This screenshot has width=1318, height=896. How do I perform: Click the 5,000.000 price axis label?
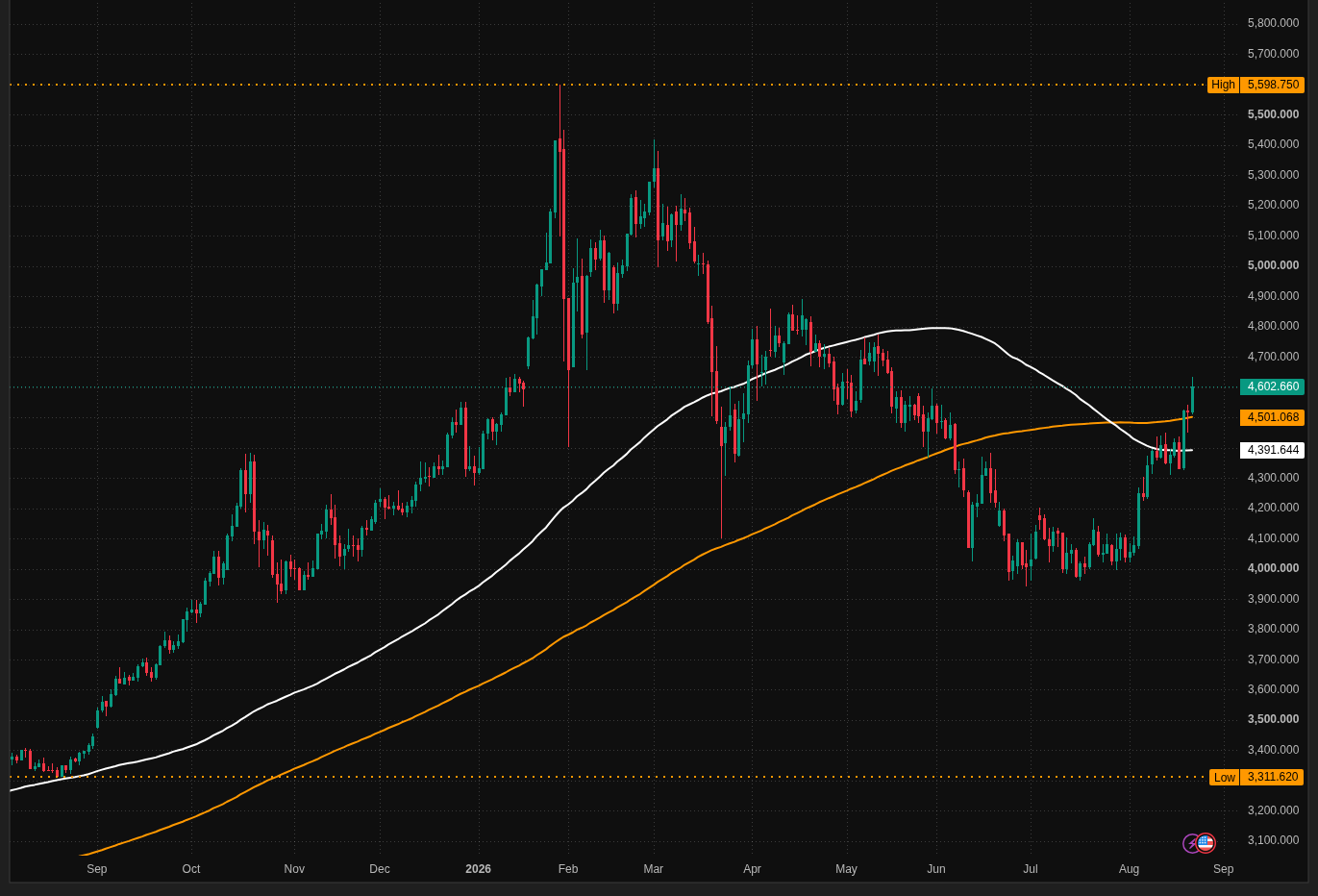1273,265
